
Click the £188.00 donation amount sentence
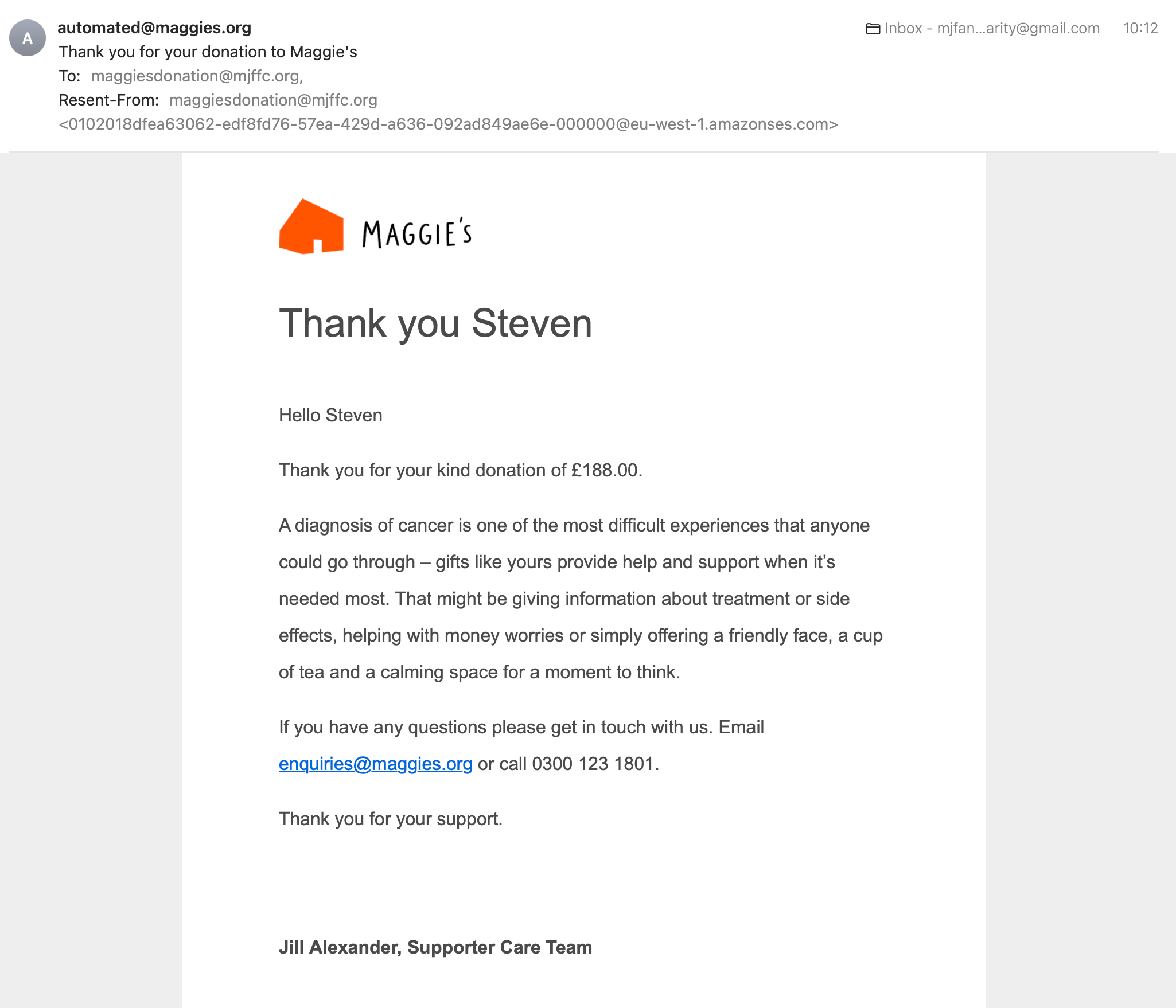[461, 470]
